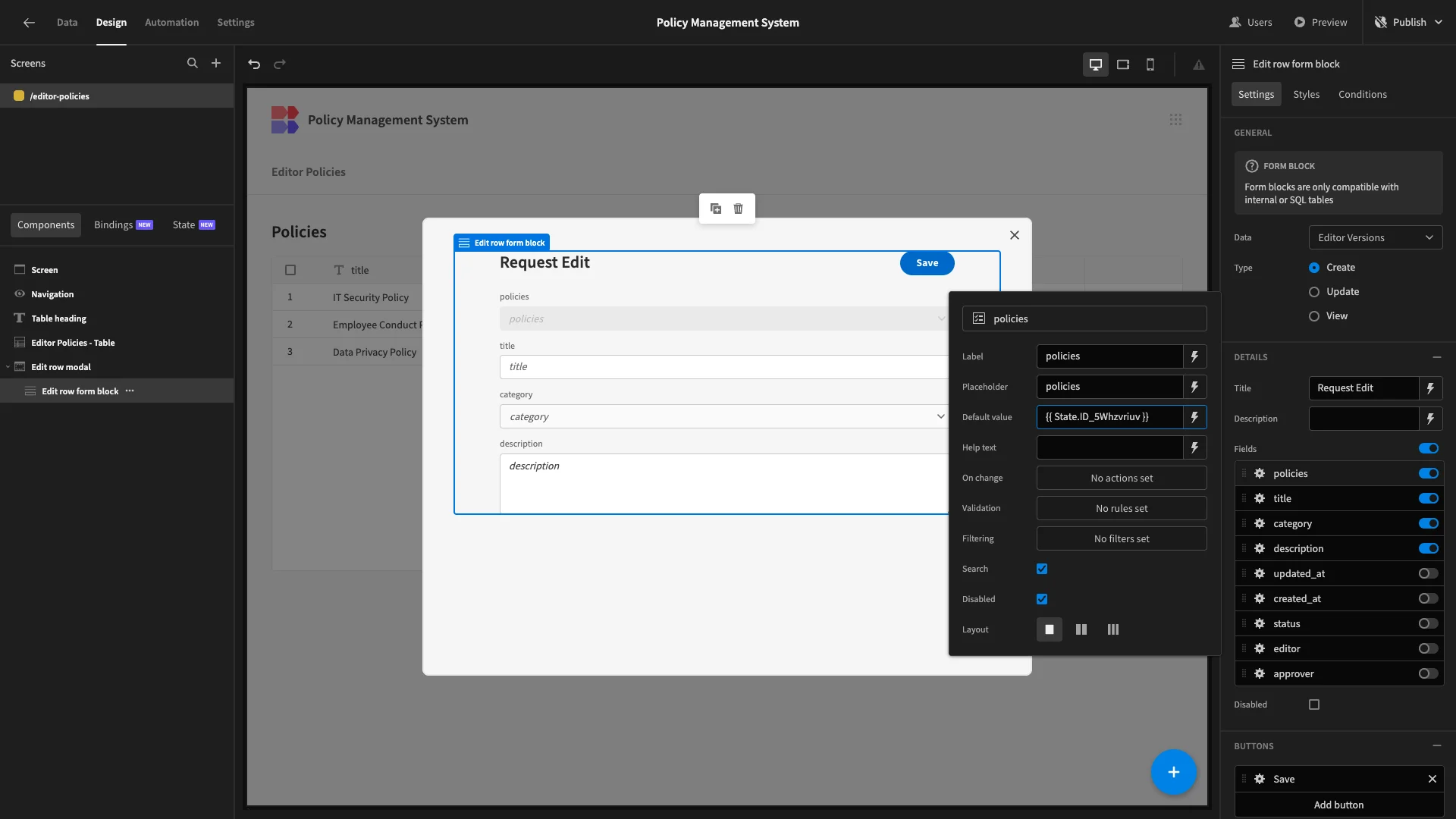Click the Help text input field

click(1109, 447)
